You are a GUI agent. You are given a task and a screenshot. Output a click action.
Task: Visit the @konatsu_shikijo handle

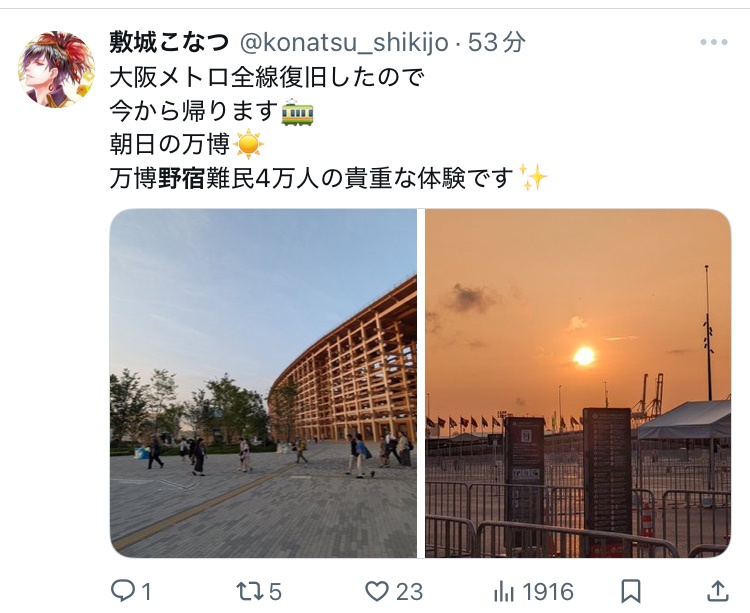tap(344, 43)
